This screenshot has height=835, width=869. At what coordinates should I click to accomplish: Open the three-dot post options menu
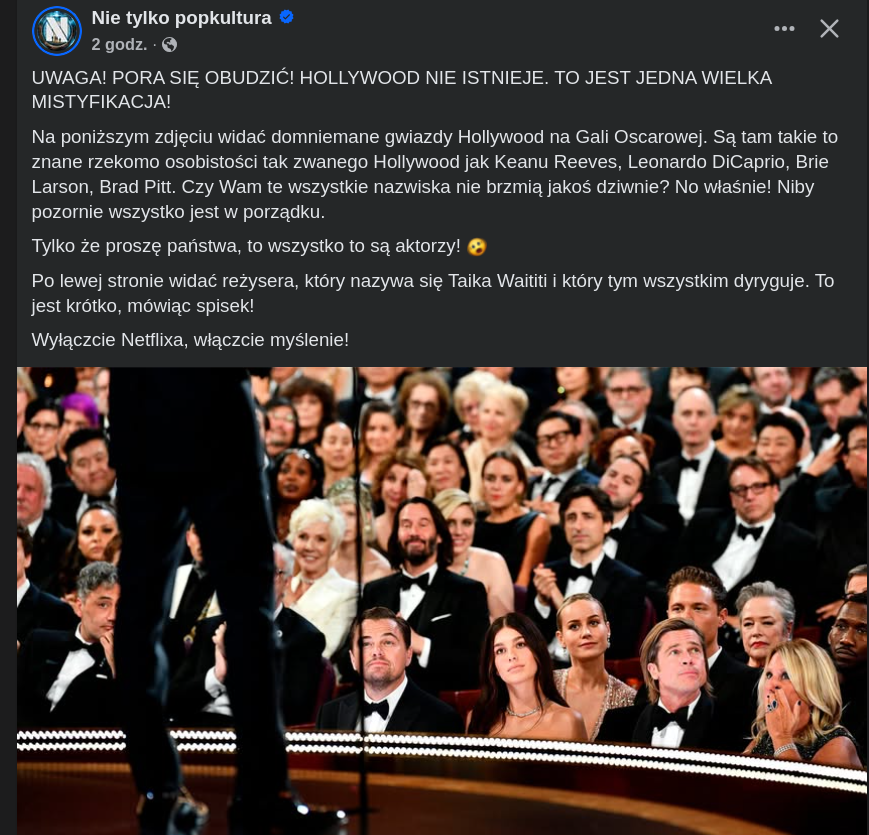click(784, 28)
